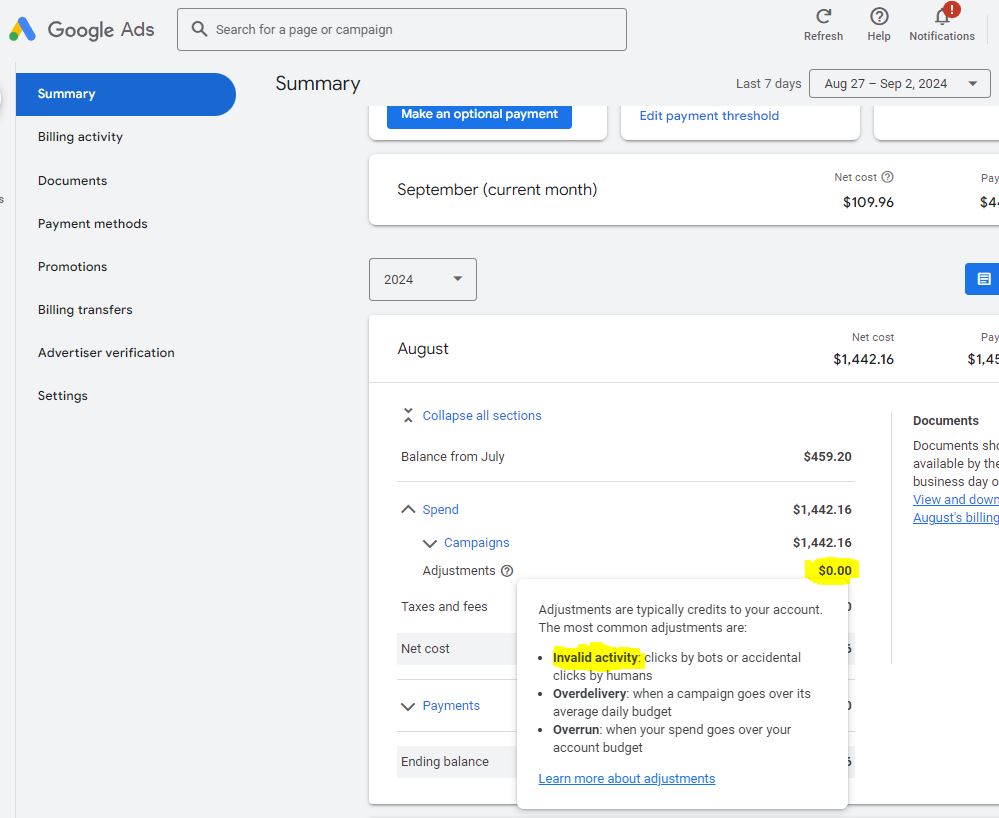
Task: Click Edit payment threshold link
Action: click(709, 115)
